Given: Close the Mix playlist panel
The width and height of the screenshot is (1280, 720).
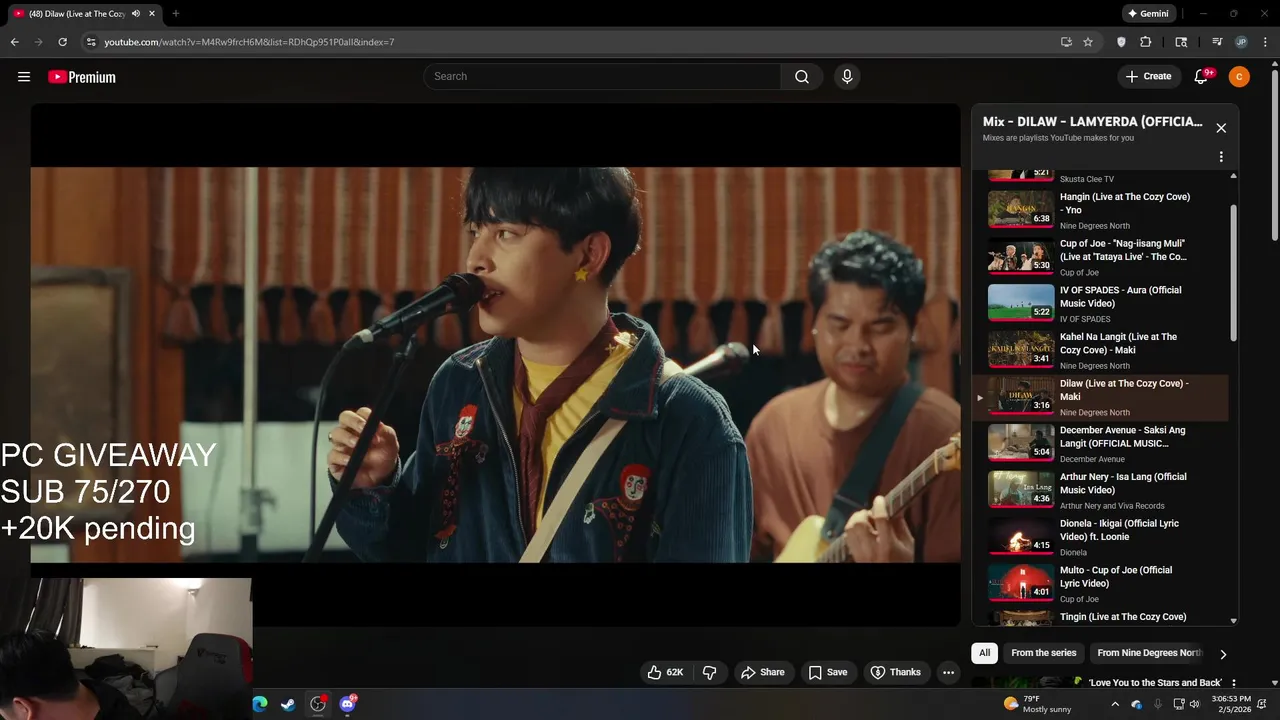Looking at the screenshot, I should (1221, 128).
